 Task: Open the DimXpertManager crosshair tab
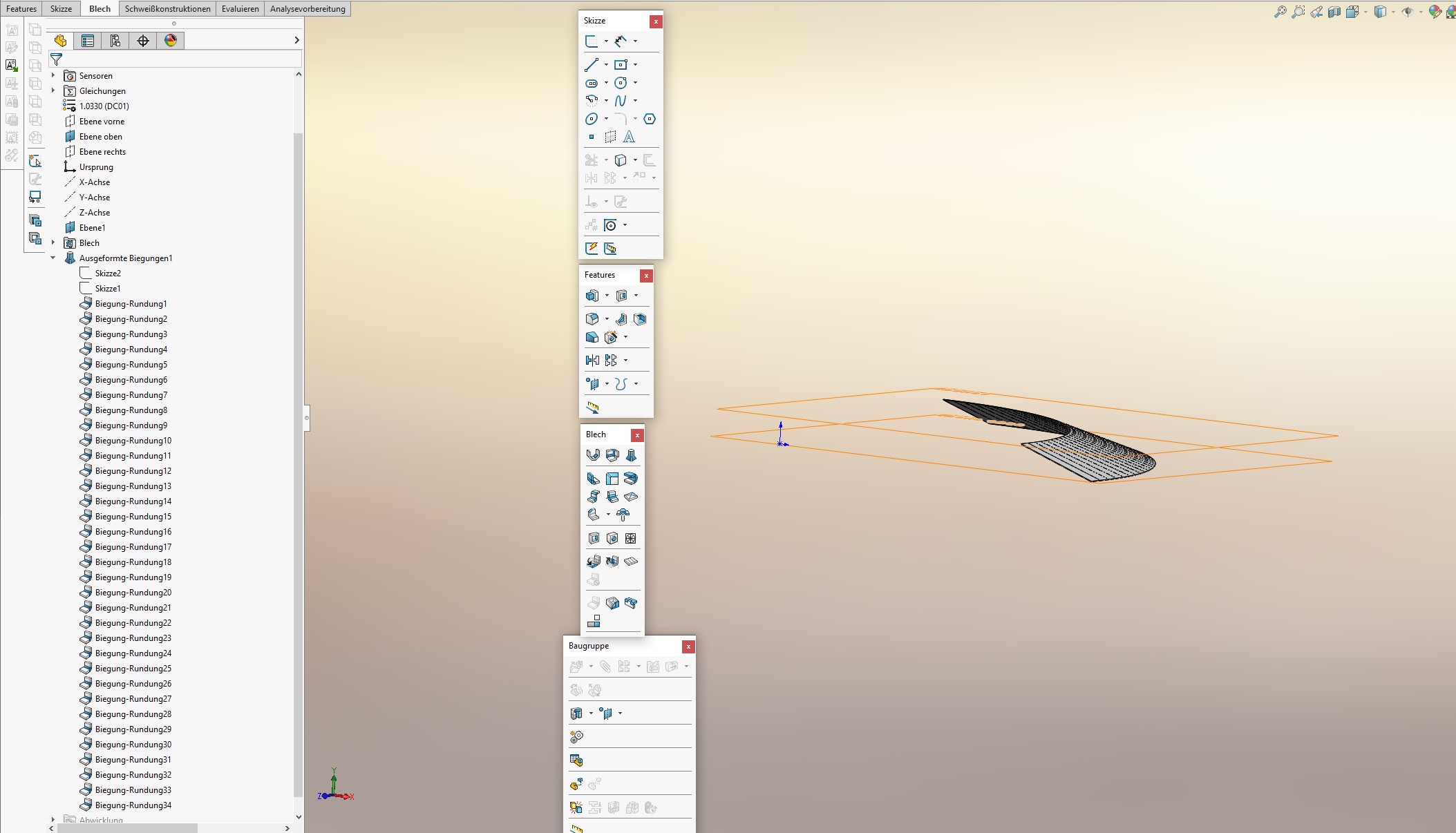(x=143, y=41)
